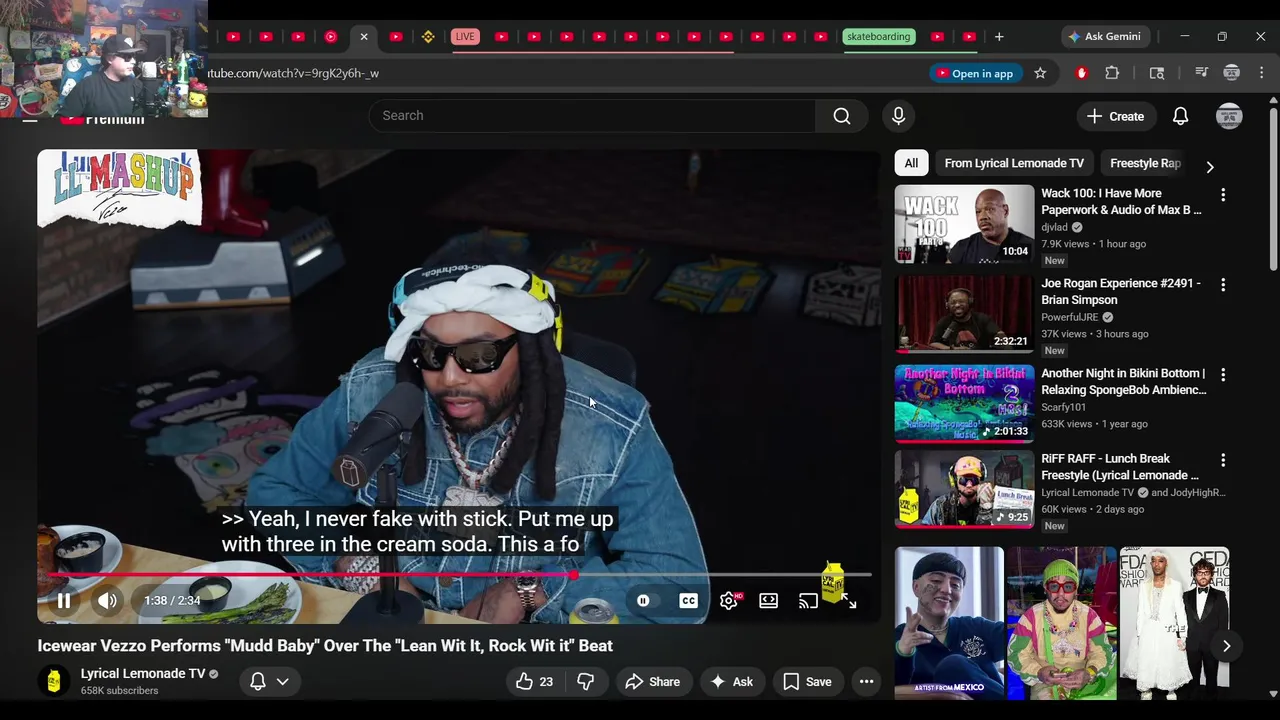This screenshot has height=720, width=1280.
Task: Select From Lyrical Lemonade TV chip
Action: 1014,163
